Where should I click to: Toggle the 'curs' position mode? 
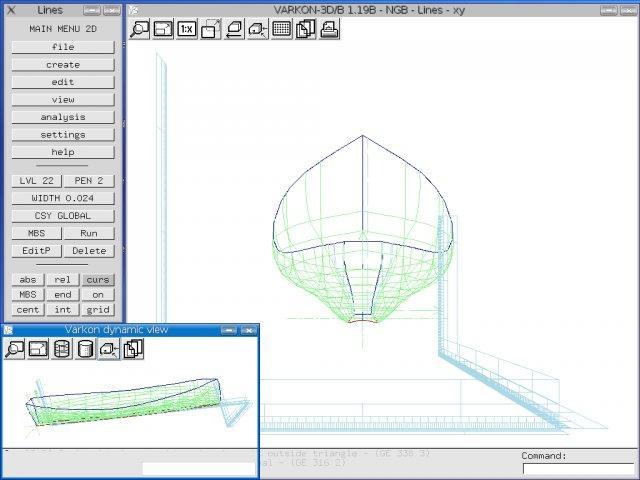point(97,280)
